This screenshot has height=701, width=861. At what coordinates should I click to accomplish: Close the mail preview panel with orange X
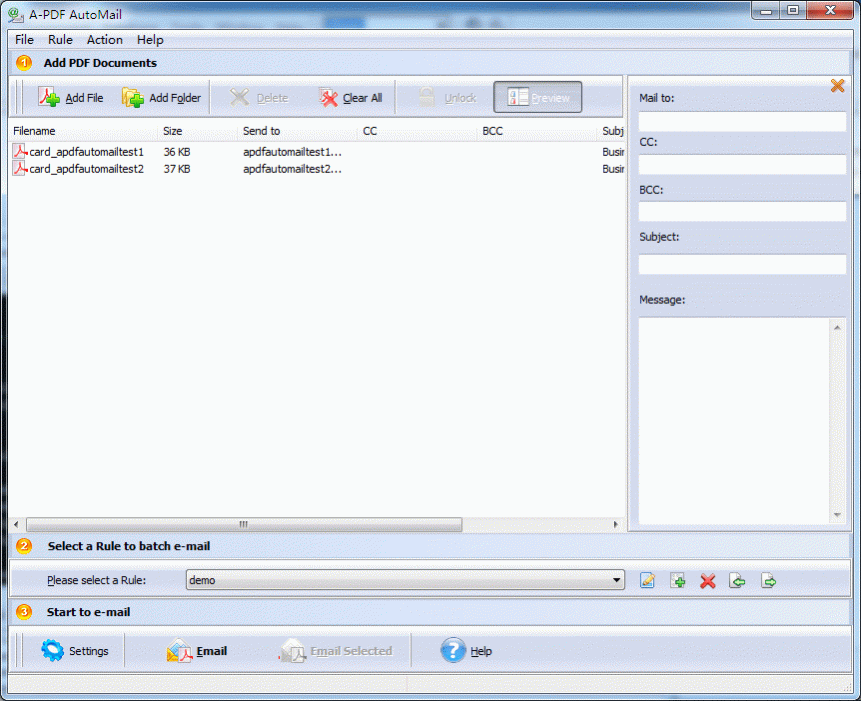tap(837, 86)
